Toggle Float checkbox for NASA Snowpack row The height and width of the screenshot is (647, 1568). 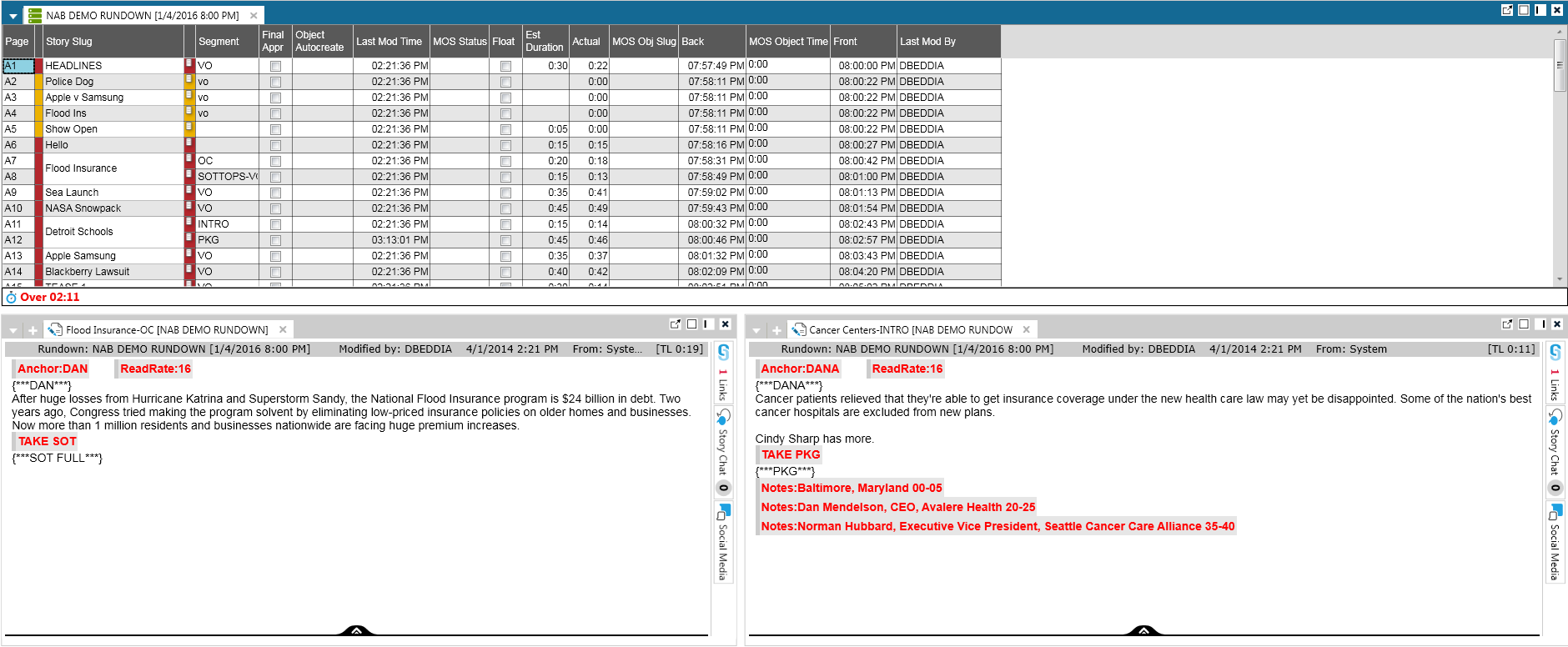(505, 208)
